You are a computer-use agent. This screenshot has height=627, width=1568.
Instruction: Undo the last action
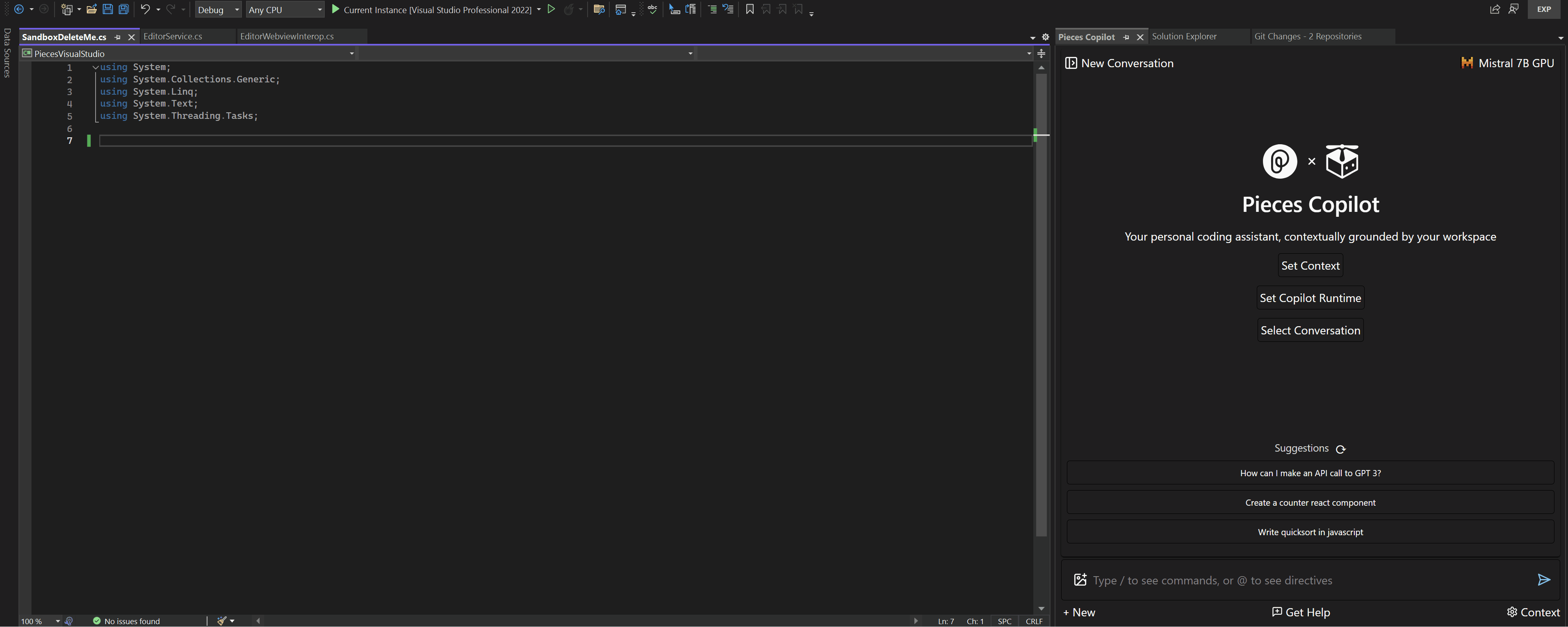[x=145, y=9]
